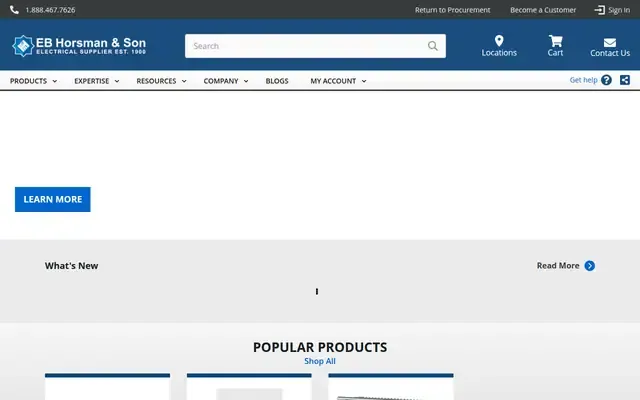Viewport: 640px width, 400px height.
Task: Go to EB Horsman & Son logo homepage
Action: [x=79, y=46]
